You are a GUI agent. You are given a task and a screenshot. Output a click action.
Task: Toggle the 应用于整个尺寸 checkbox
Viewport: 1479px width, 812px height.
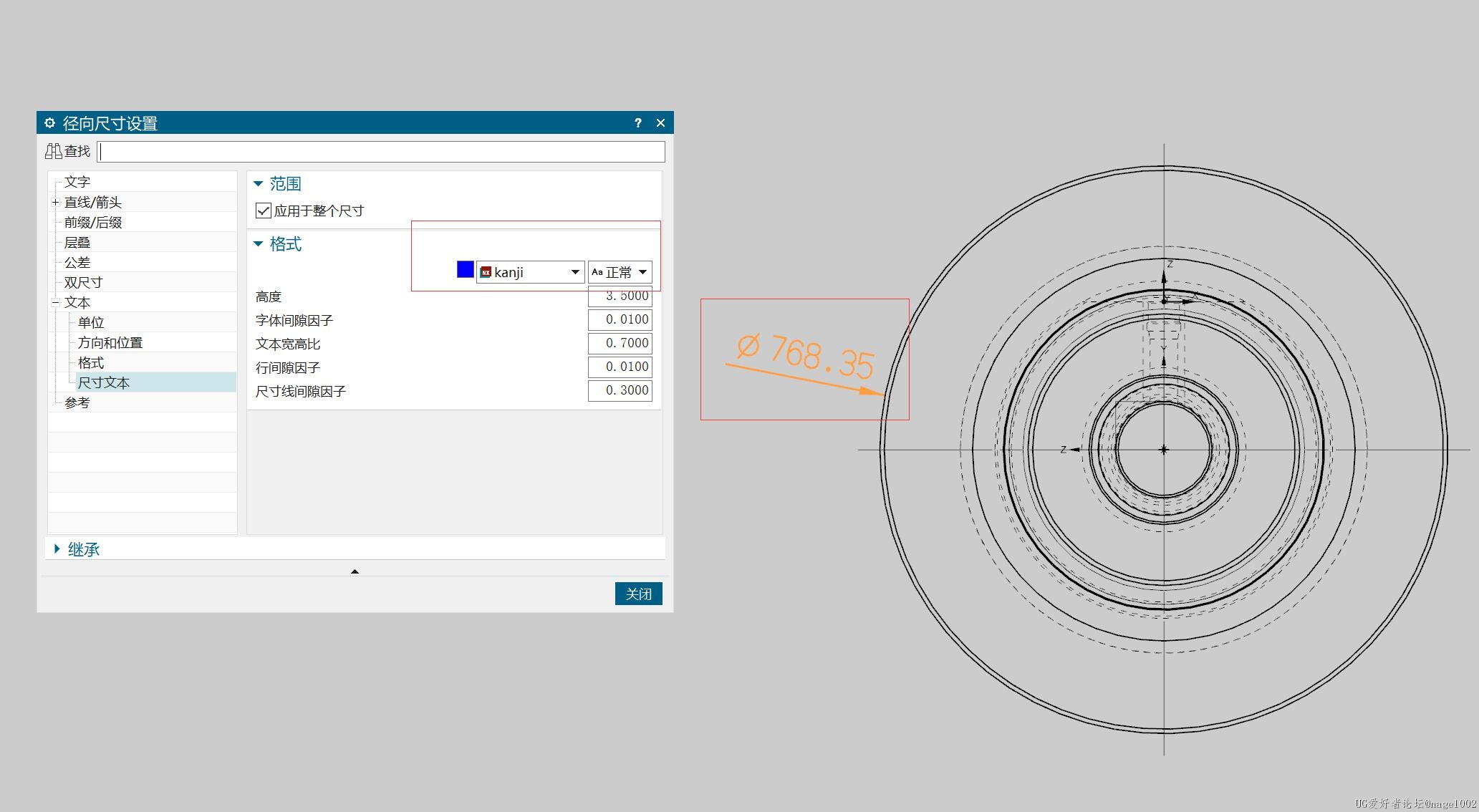(x=264, y=211)
